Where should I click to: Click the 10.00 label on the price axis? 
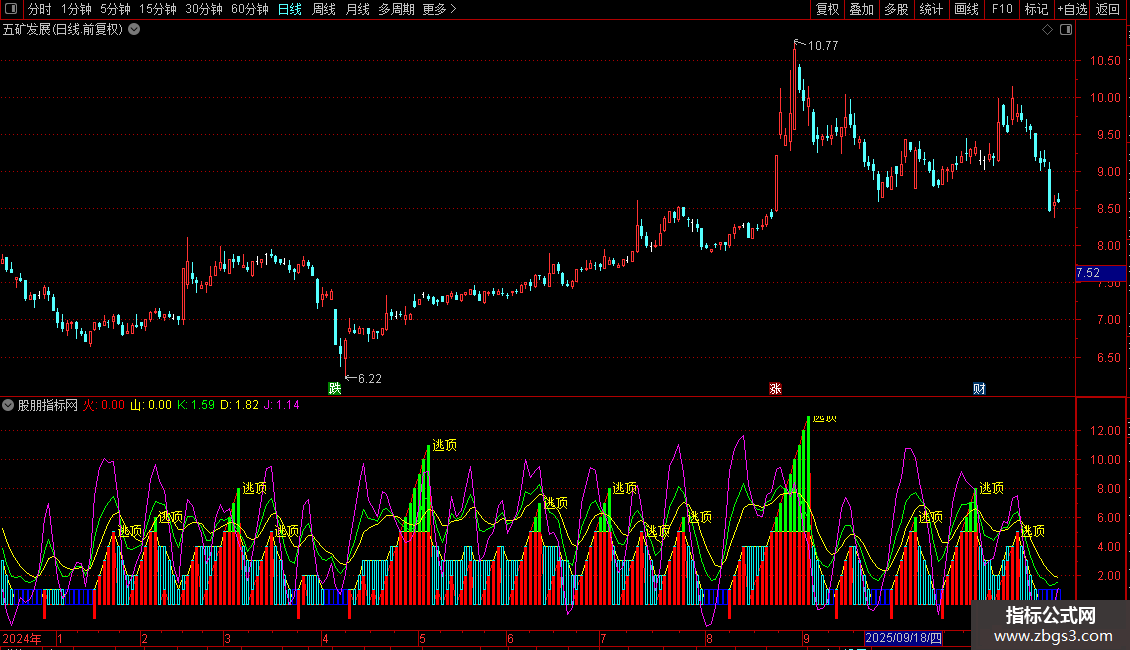pyautogui.click(x=1105, y=98)
